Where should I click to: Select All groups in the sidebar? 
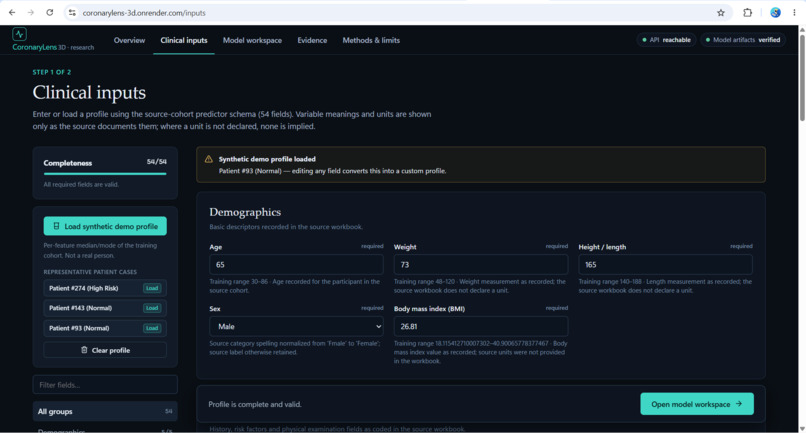[x=105, y=411]
